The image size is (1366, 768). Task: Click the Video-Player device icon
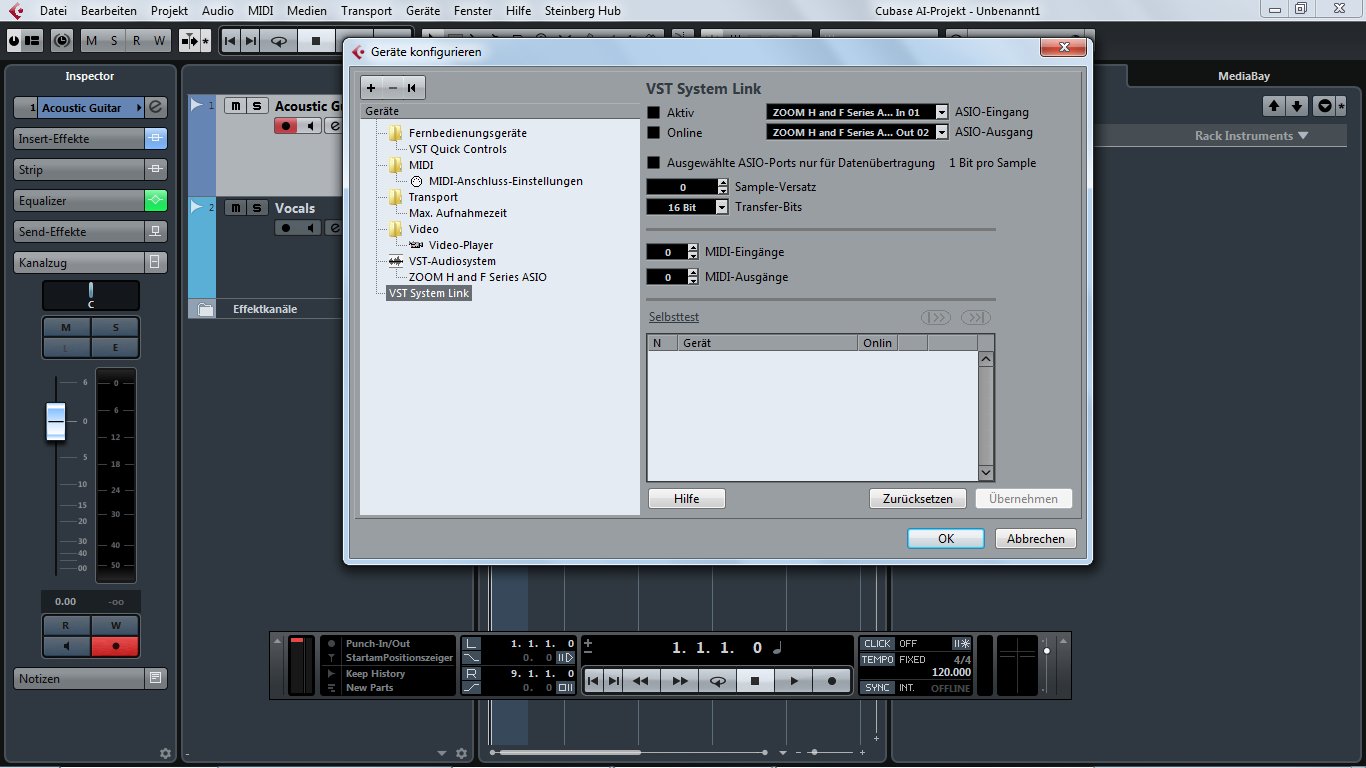point(416,245)
